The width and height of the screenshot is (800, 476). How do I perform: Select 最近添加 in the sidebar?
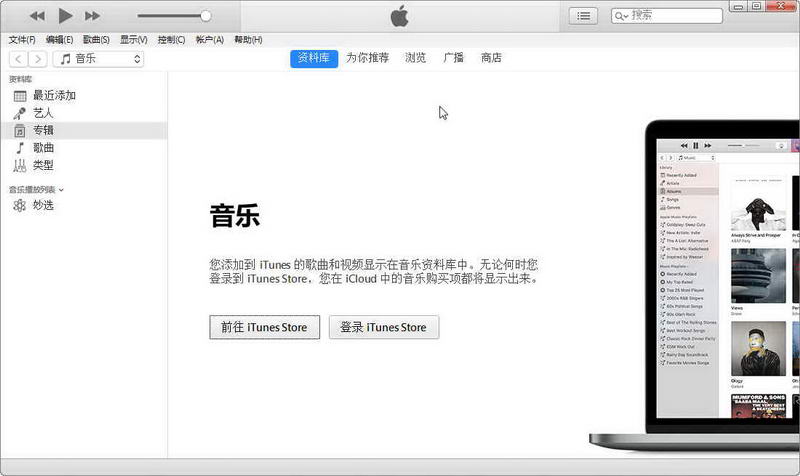[54, 96]
